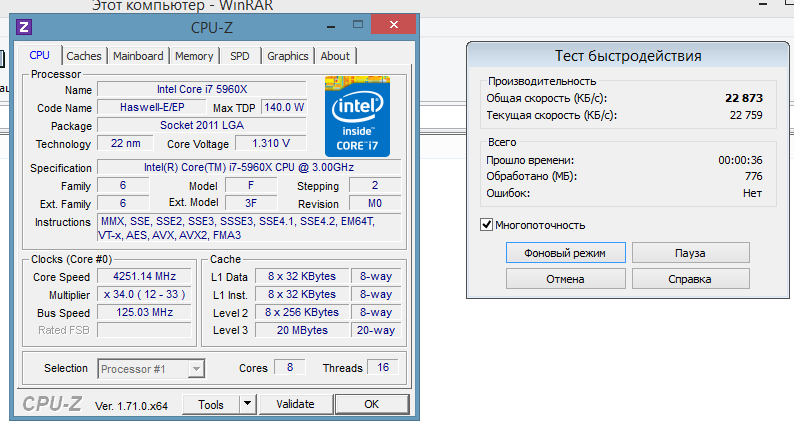
Task: Click the specification i7-5960X CPU @ 3.00GHz field
Action: (x=249, y=167)
